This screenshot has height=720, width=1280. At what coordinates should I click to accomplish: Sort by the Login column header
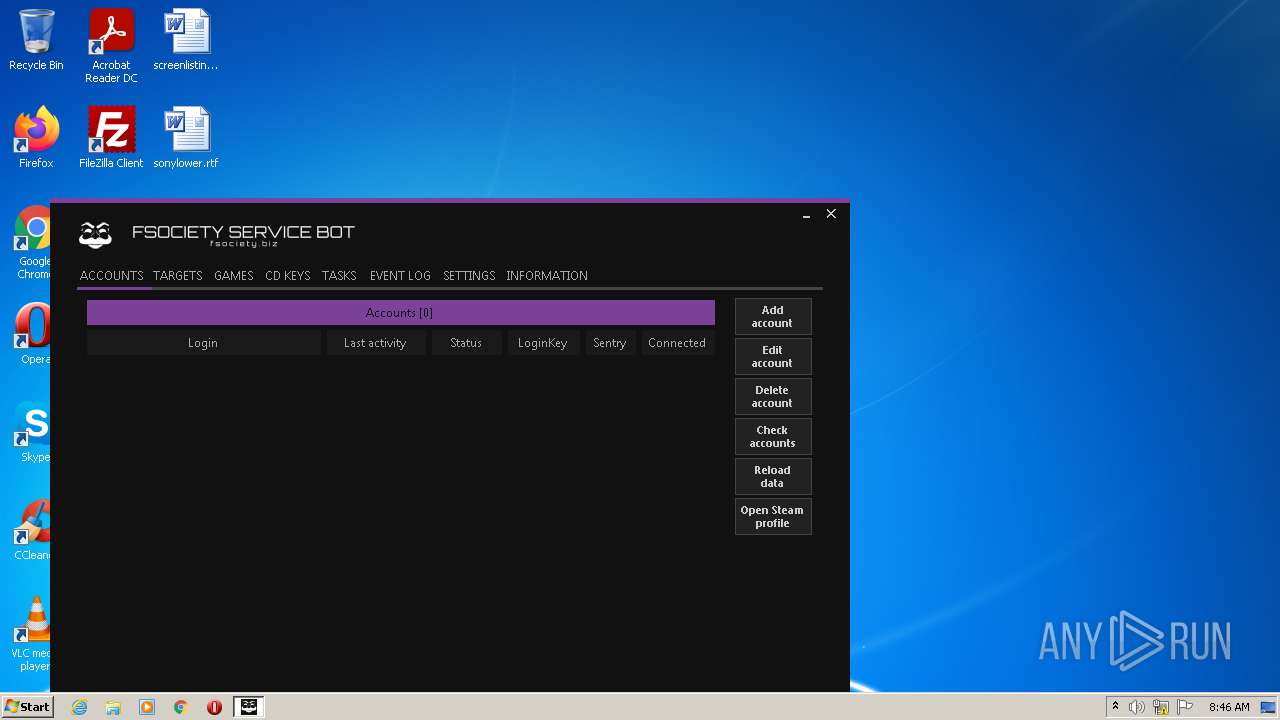(203, 343)
